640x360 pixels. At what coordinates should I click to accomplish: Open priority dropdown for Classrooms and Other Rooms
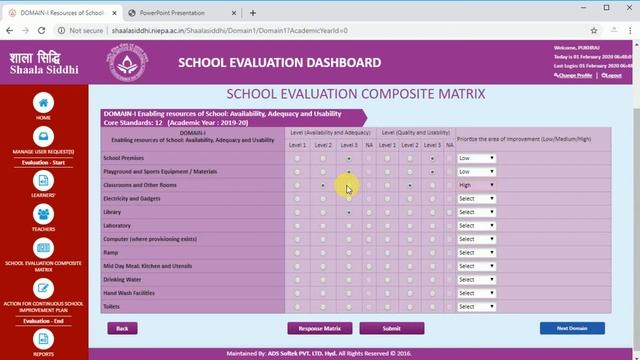coord(476,185)
